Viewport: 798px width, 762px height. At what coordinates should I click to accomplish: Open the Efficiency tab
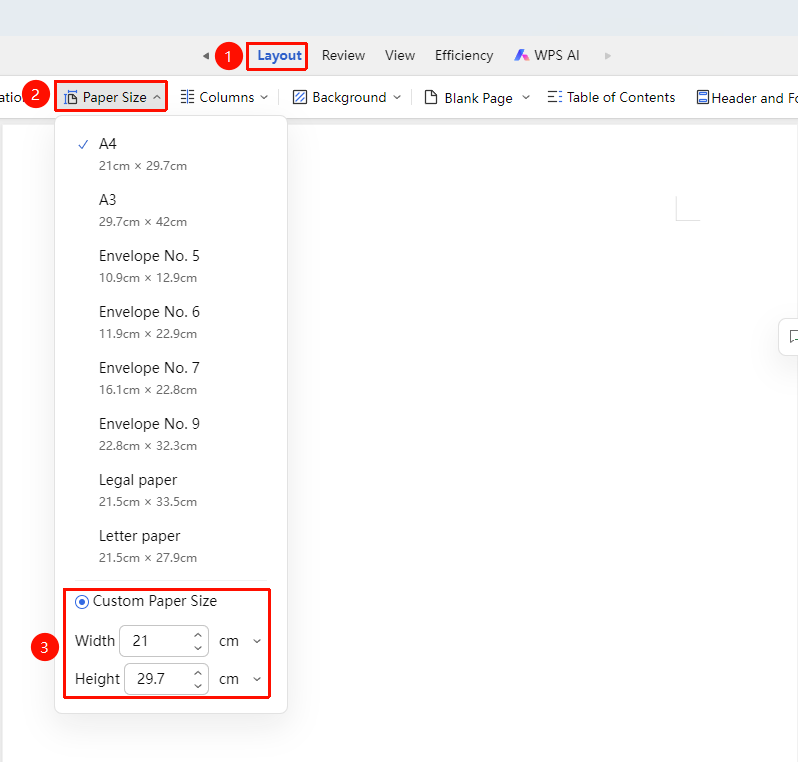click(x=464, y=55)
